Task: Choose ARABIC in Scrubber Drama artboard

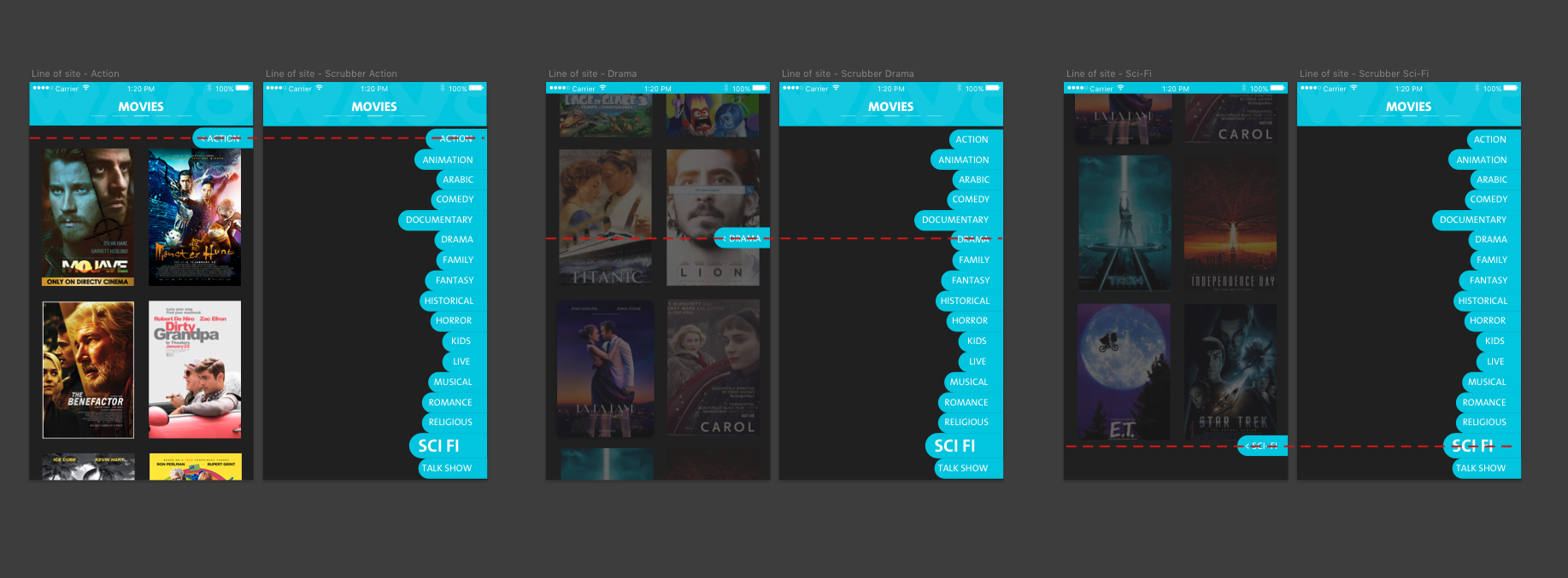Action: [977, 179]
